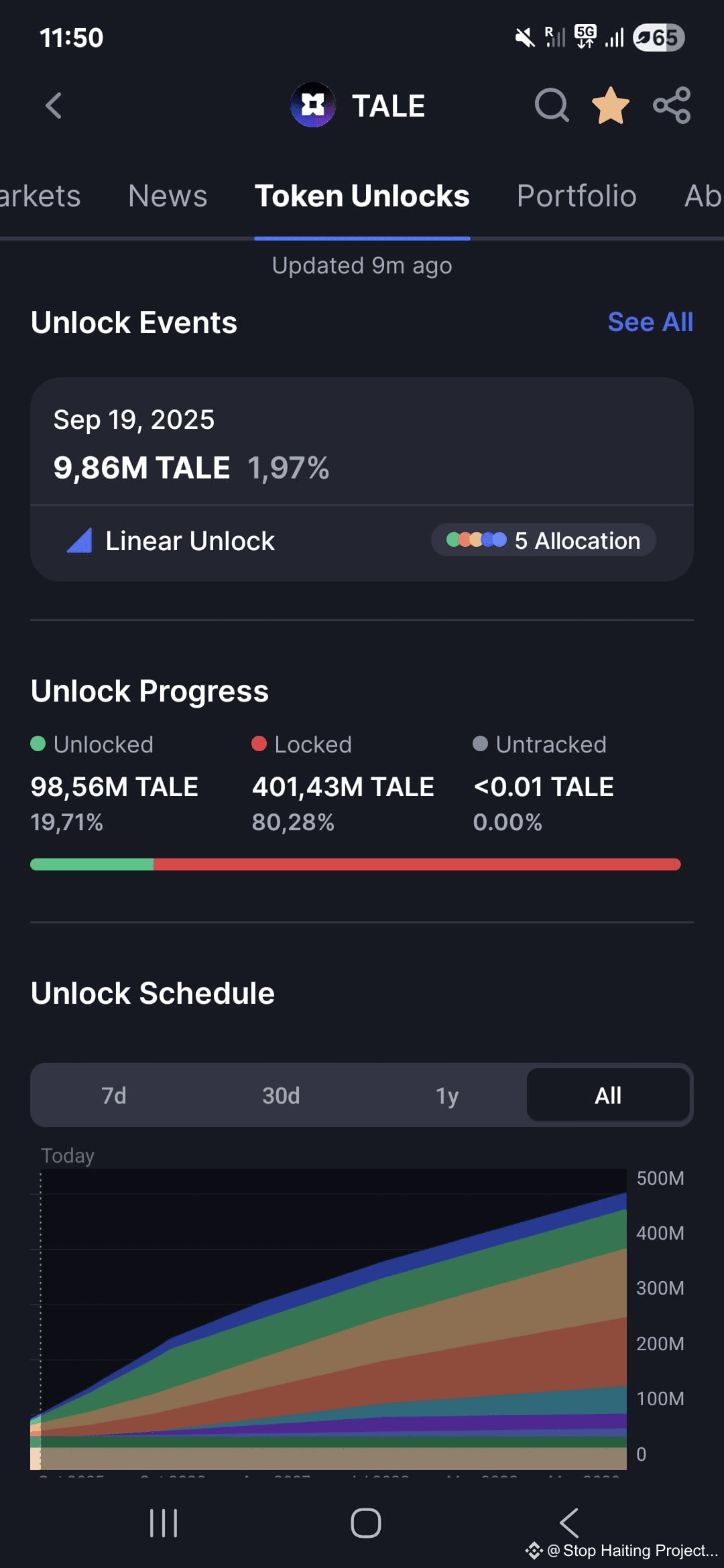Tap the share icon
Viewport: 724px width, 1568px height.
[672, 105]
